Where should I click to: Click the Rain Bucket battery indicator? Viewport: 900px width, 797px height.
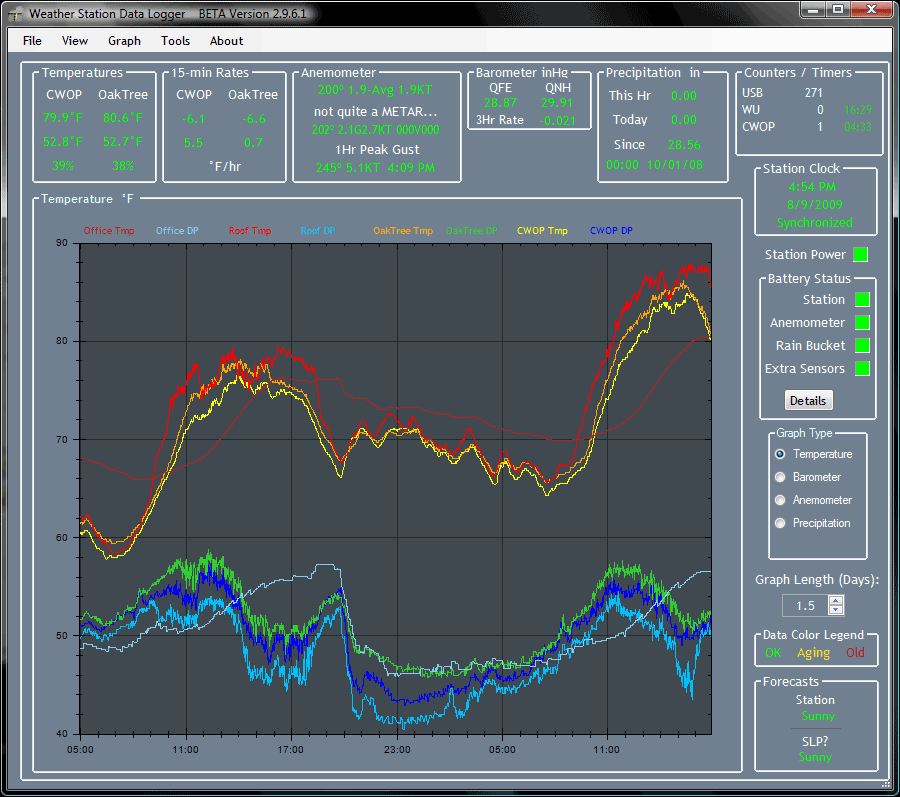pyautogui.click(x=862, y=345)
